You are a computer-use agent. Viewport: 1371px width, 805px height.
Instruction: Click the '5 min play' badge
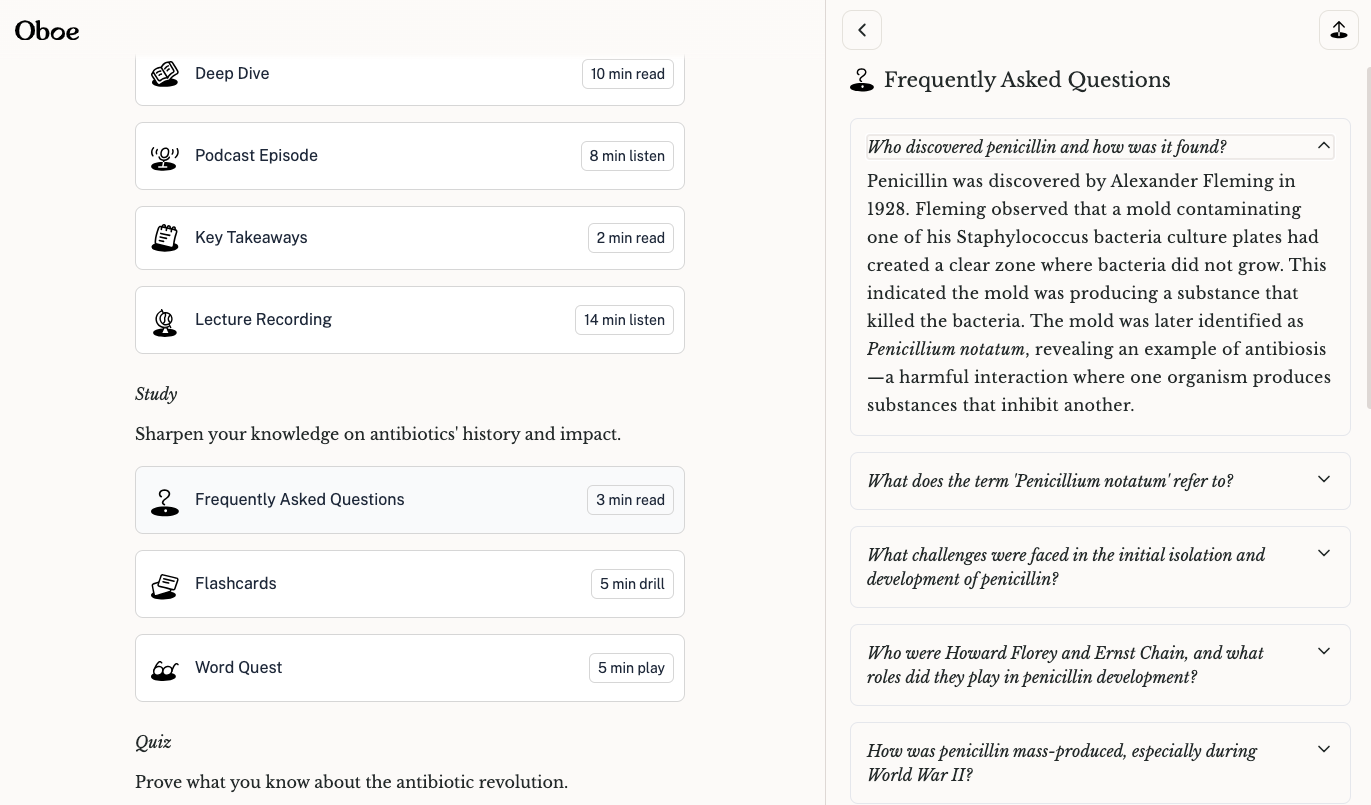(631, 668)
